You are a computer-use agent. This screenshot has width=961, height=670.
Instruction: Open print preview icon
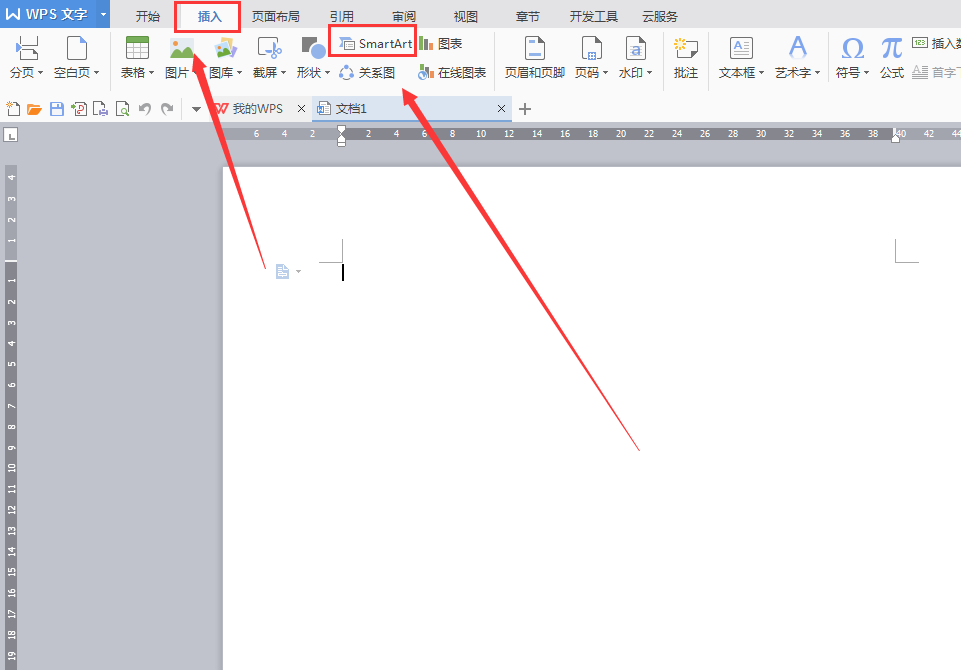pyautogui.click(x=123, y=109)
